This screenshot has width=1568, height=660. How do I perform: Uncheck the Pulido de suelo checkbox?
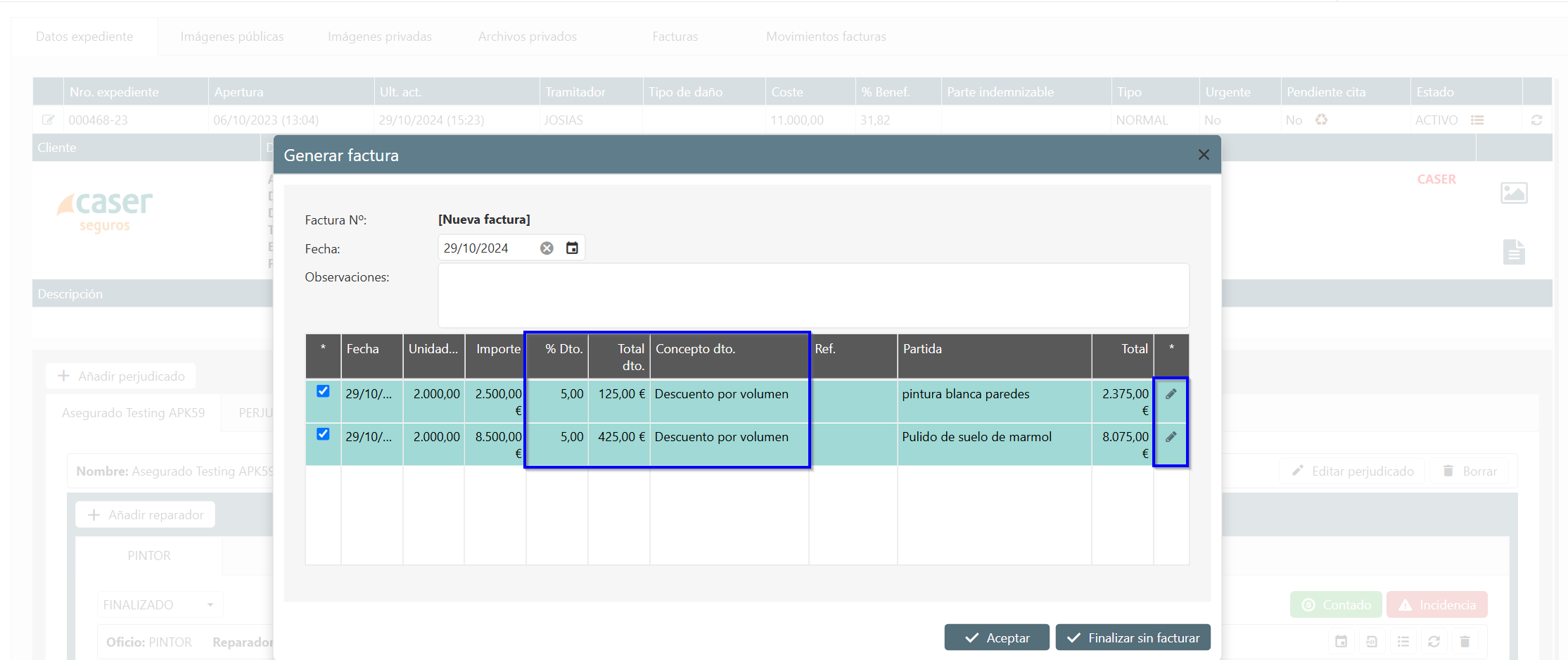pos(323,434)
